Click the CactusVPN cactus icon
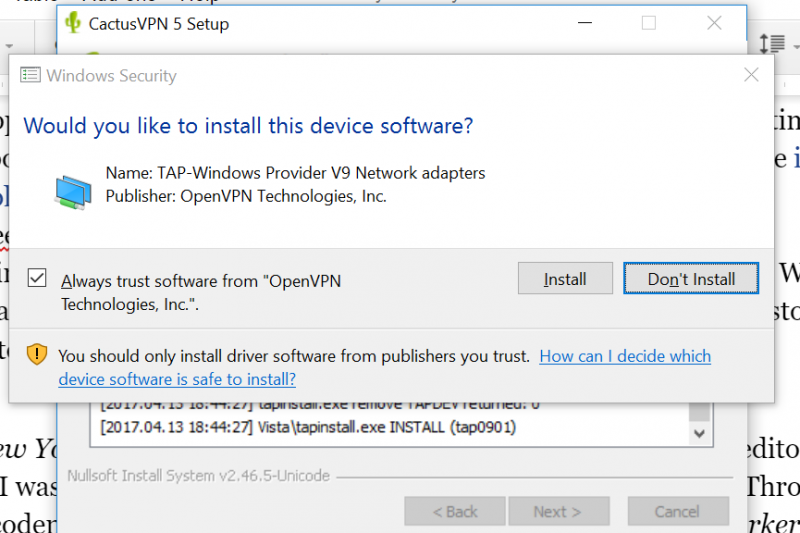This screenshot has height=533, width=800. tap(73, 22)
